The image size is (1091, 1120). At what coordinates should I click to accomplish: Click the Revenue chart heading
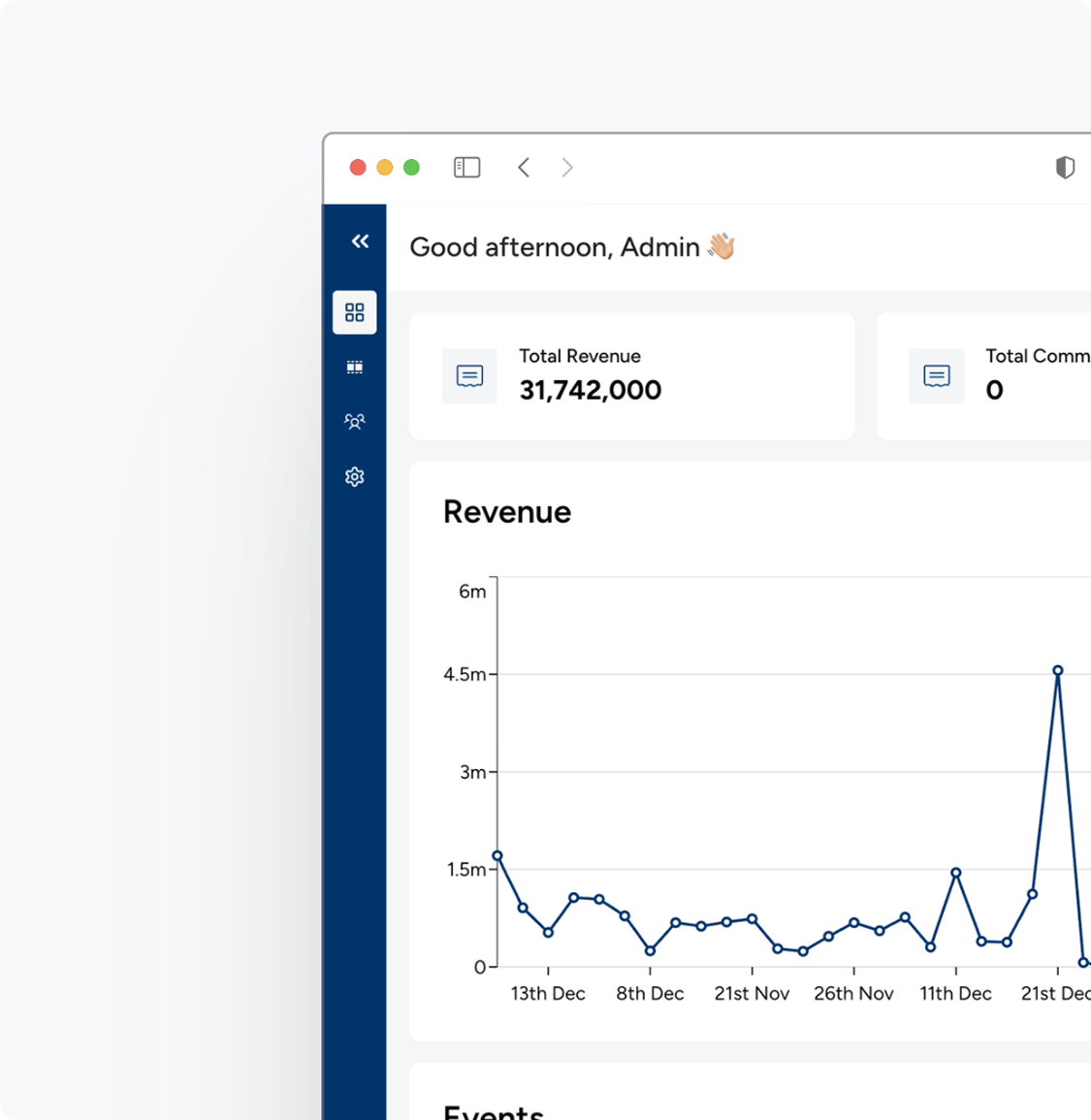click(507, 512)
